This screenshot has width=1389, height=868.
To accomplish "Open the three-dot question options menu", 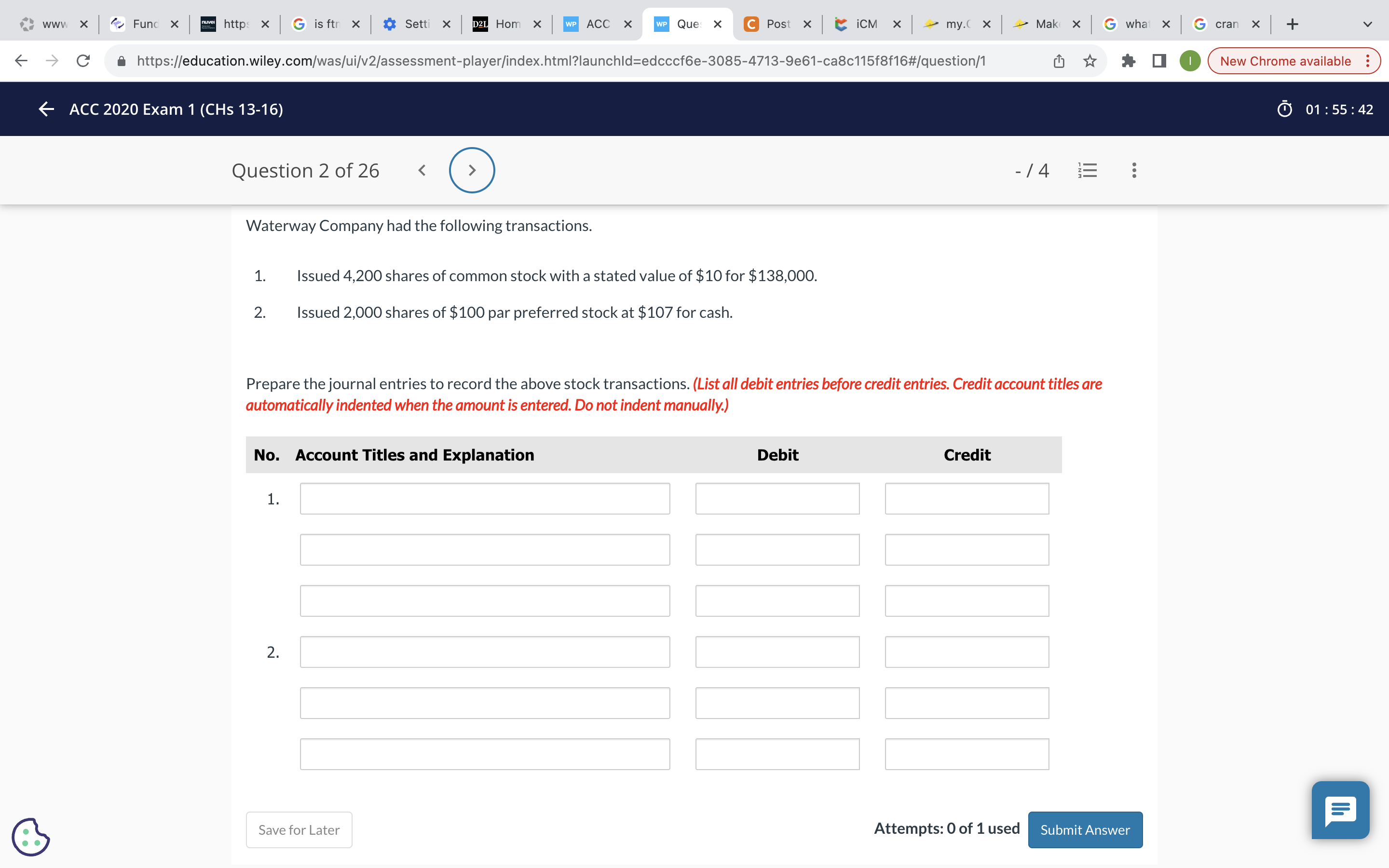I will [1133, 171].
